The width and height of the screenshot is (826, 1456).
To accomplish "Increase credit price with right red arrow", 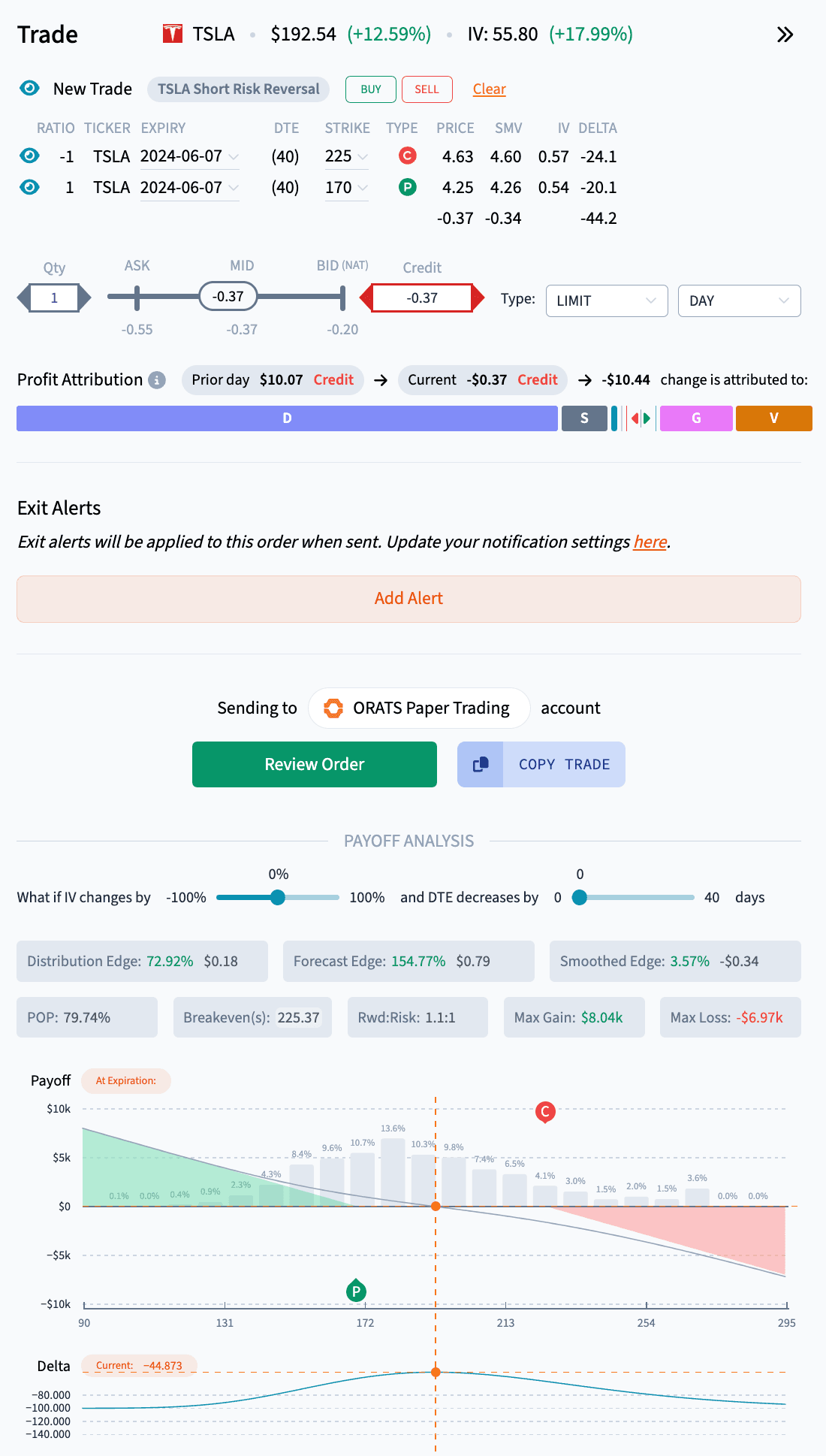I will coord(478,298).
